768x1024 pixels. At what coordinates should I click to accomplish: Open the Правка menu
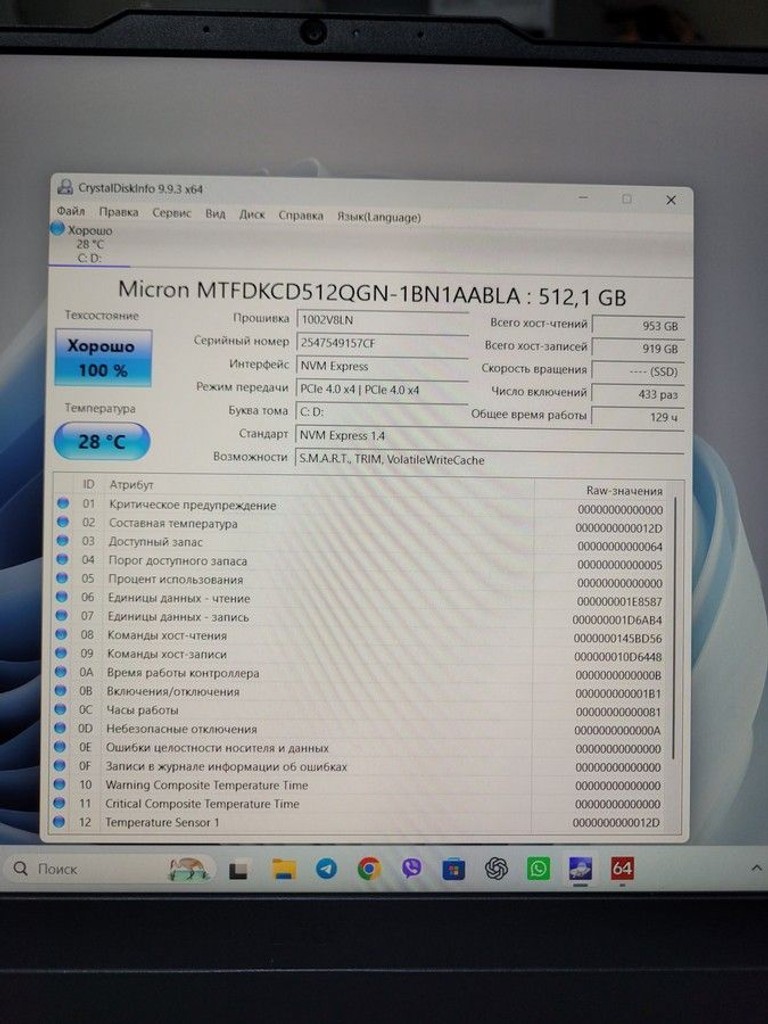point(118,212)
